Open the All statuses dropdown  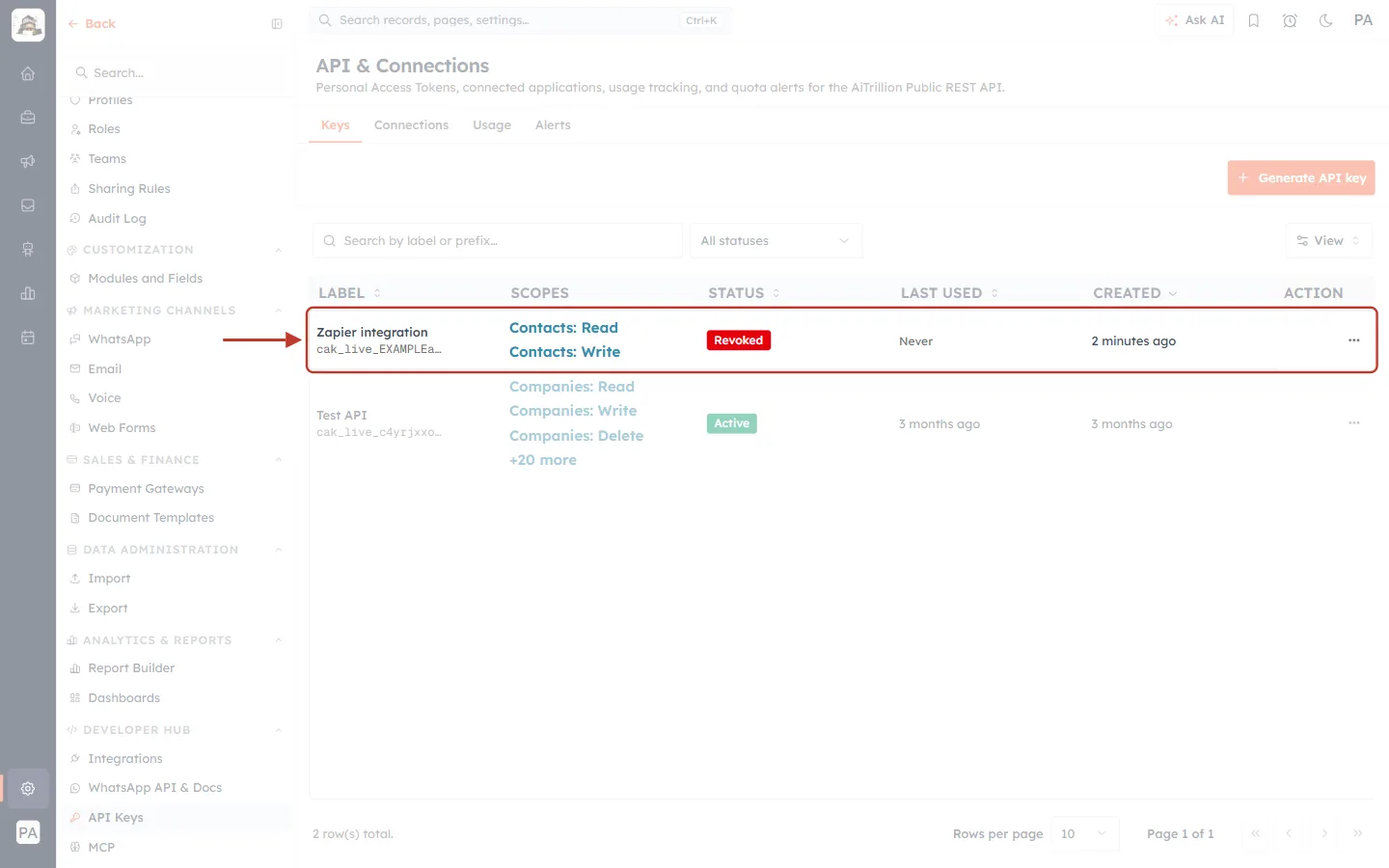776,241
